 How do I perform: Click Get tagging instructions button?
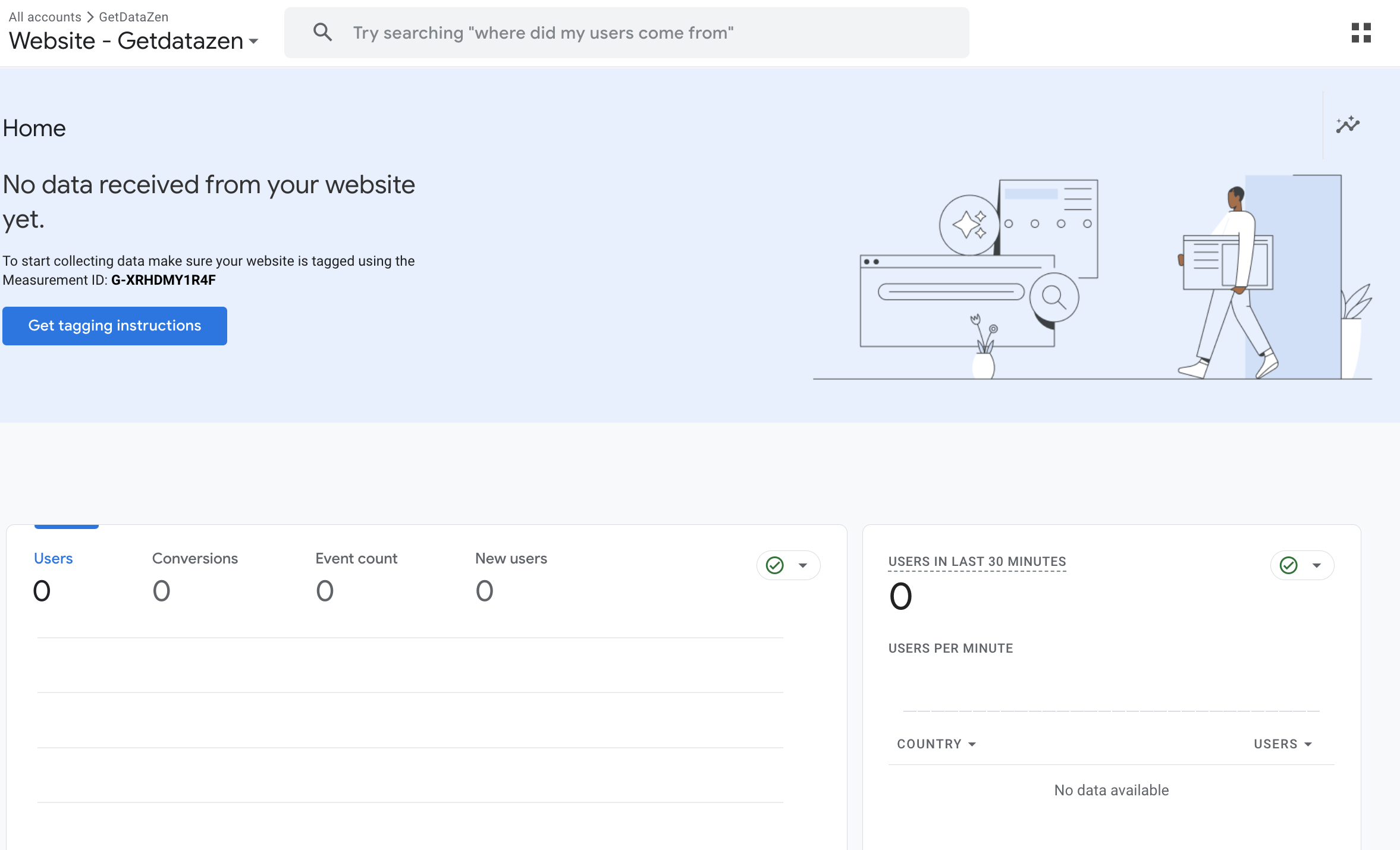tap(115, 326)
